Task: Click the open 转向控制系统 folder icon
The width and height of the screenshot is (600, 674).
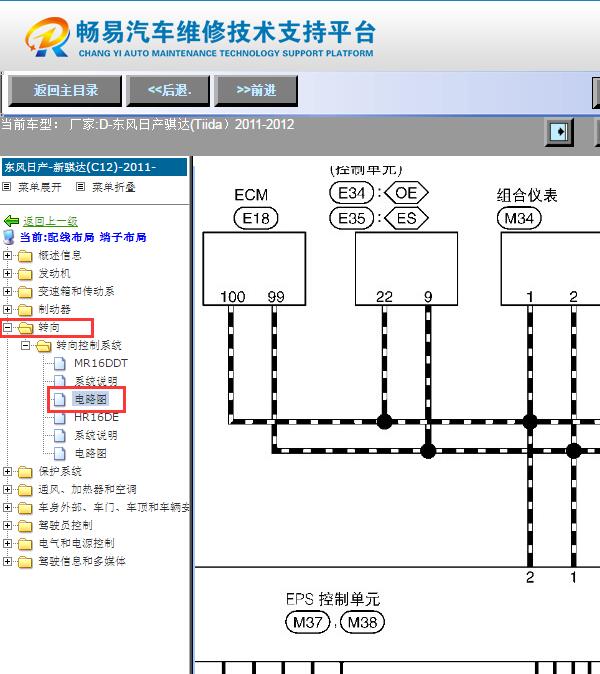Action: (43, 346)
